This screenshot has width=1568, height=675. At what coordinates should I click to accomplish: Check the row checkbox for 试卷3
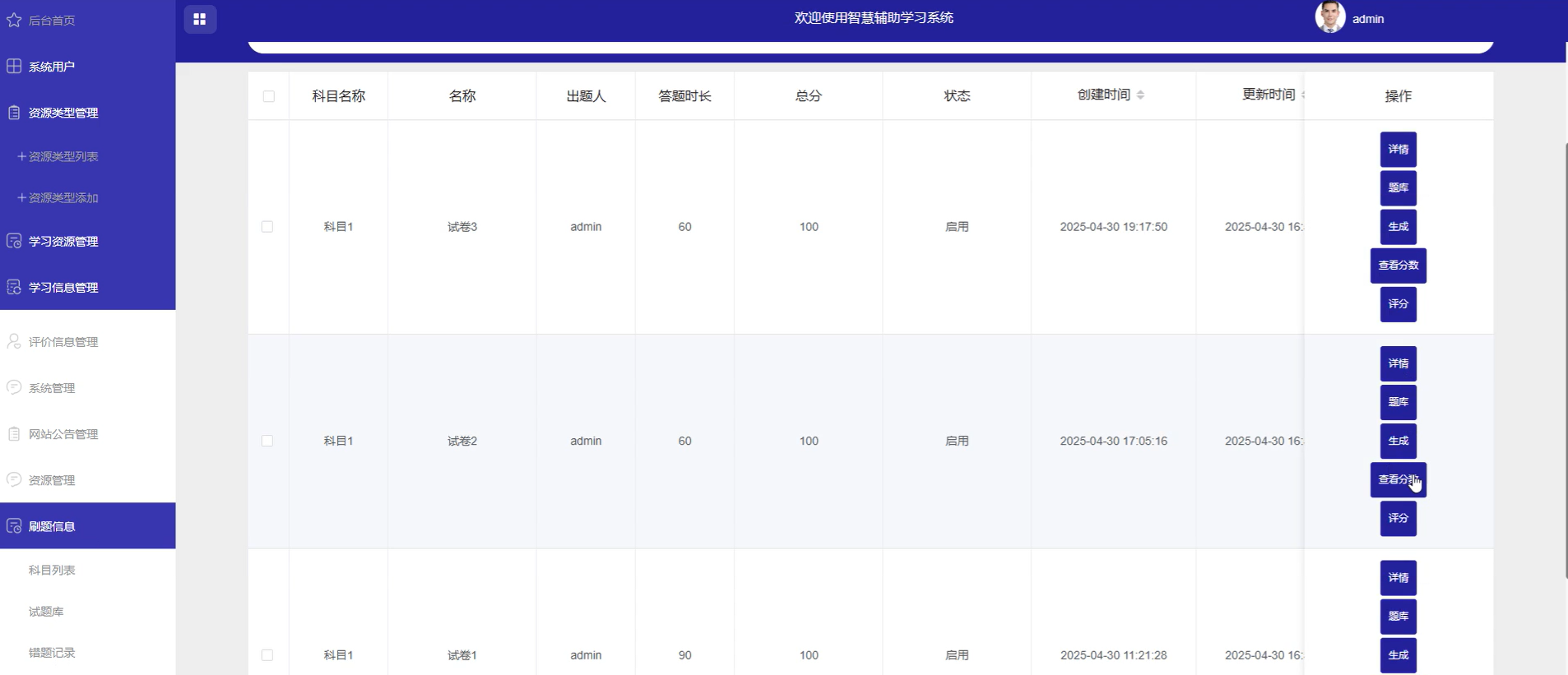point(267,227)
